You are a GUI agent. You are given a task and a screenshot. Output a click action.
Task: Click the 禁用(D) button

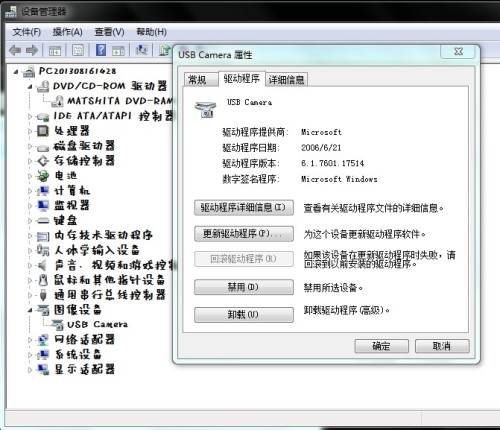(244, 287)
